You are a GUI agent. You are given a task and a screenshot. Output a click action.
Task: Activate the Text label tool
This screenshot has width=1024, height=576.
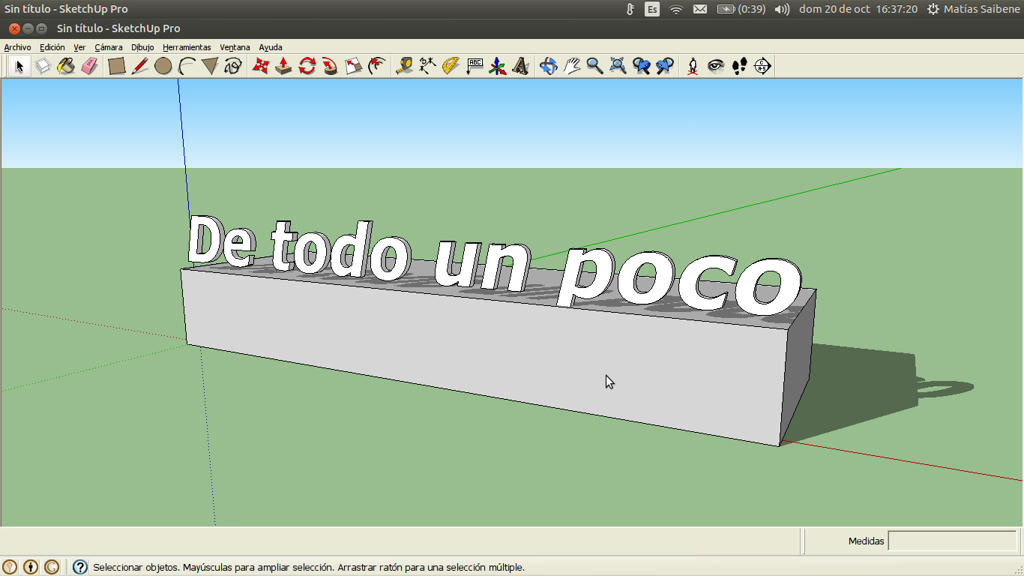[475, 66]
